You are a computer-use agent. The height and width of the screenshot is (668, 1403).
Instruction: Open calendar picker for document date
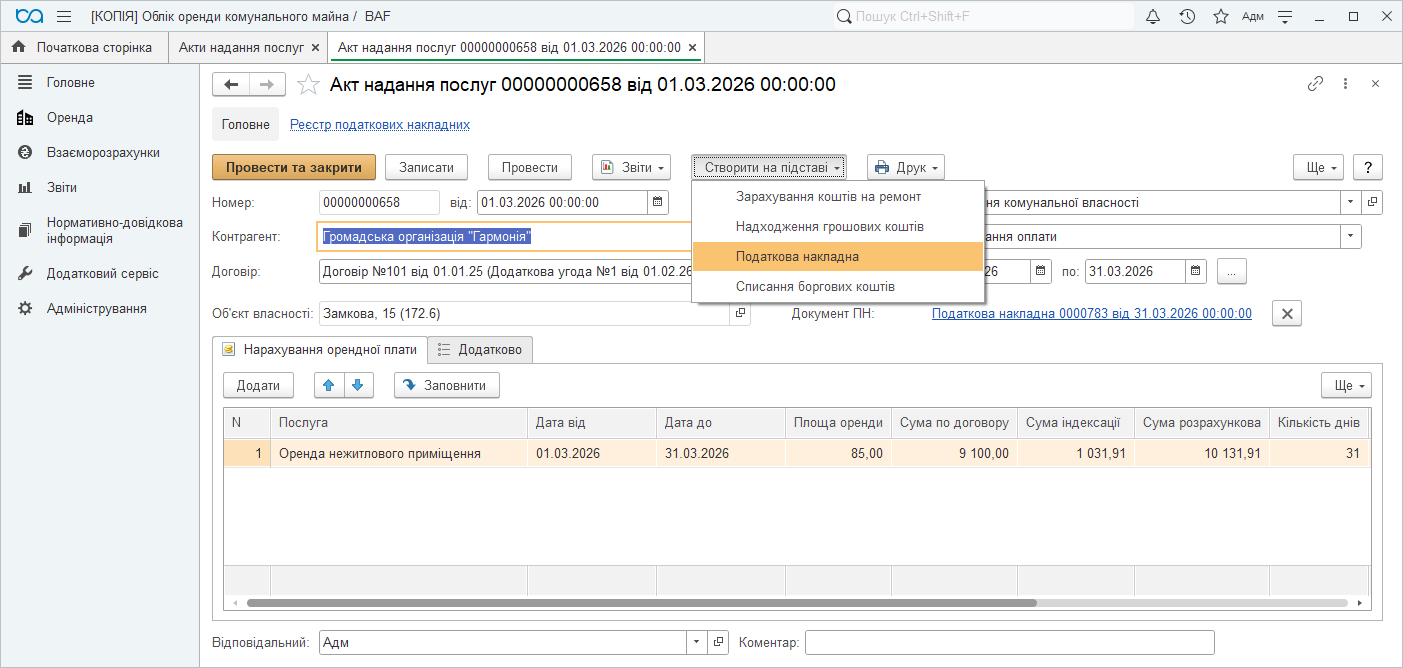(658, 202)
